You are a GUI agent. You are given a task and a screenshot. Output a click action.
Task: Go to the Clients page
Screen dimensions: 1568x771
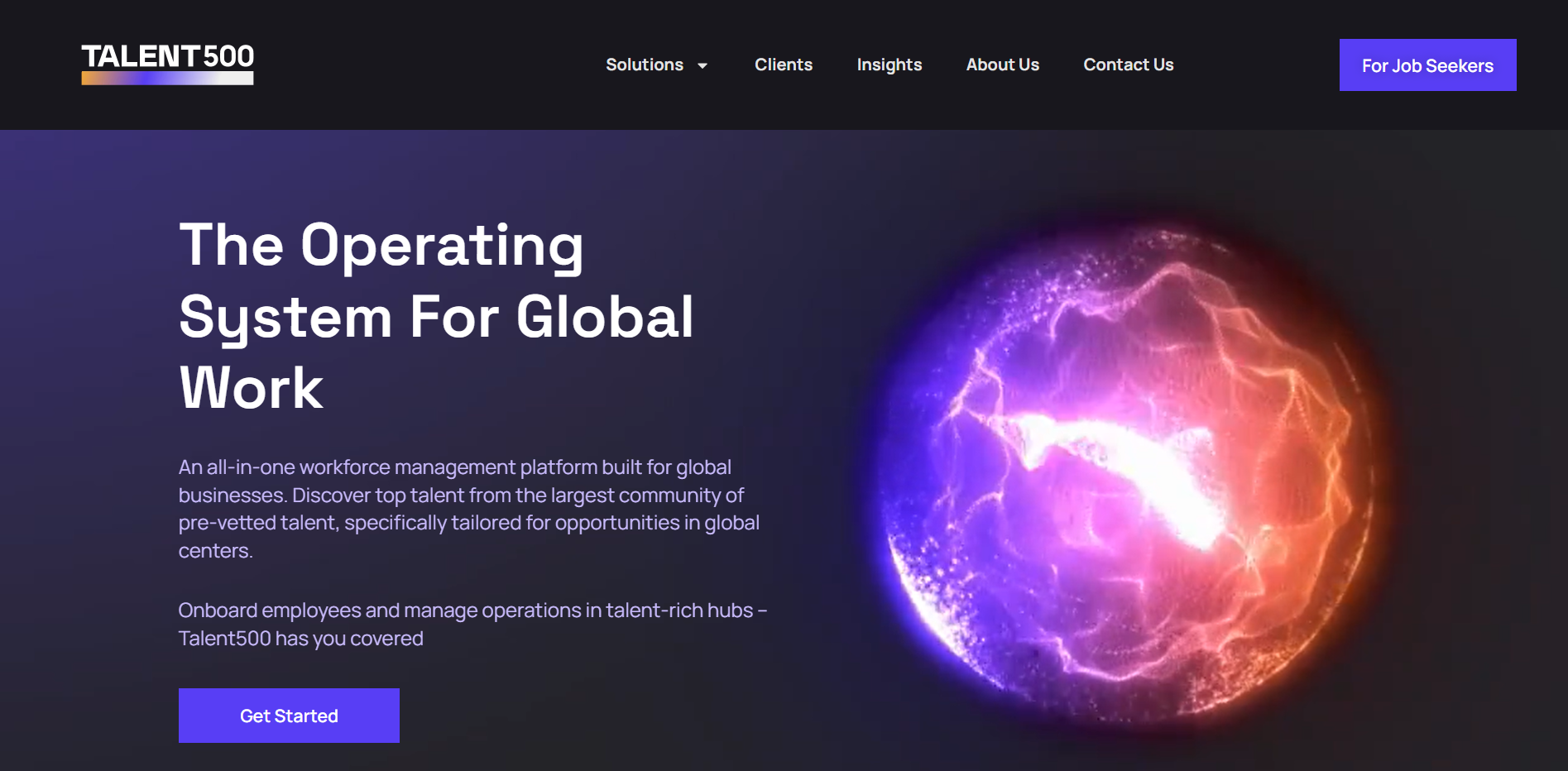(783, 65)
